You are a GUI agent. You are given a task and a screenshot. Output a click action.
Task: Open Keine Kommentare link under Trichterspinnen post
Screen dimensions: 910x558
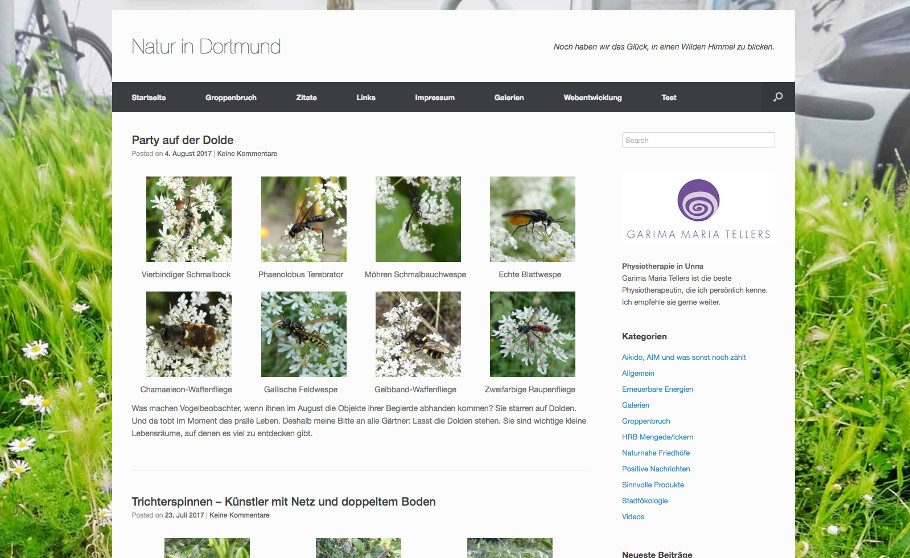pos(239,515)
